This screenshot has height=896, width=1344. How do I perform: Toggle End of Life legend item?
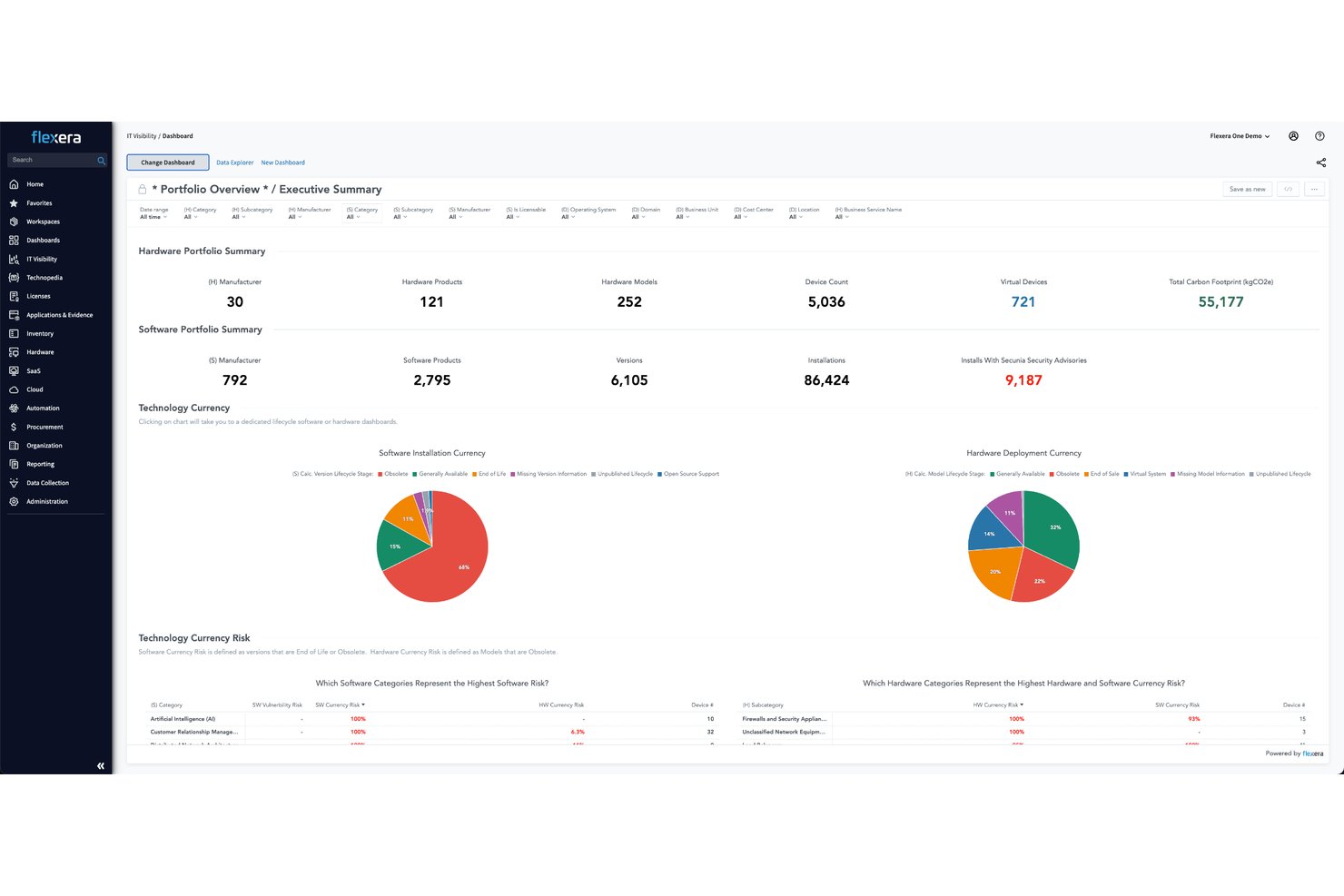pos(489,474)
